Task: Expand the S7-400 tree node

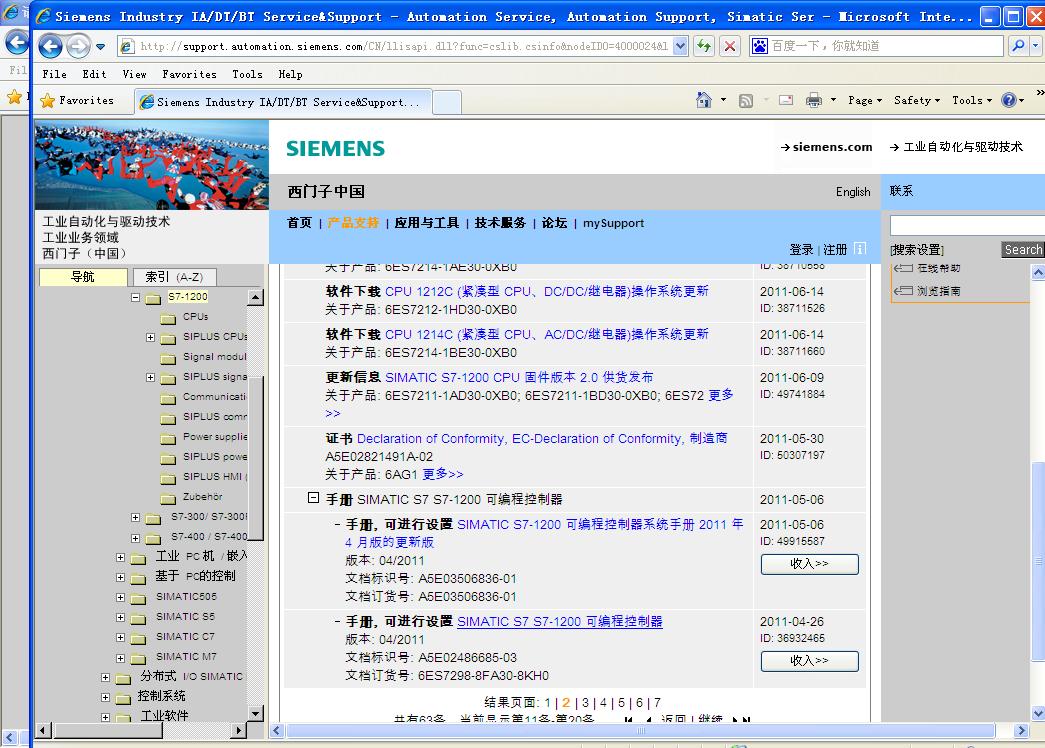Action: coord(135,537)
